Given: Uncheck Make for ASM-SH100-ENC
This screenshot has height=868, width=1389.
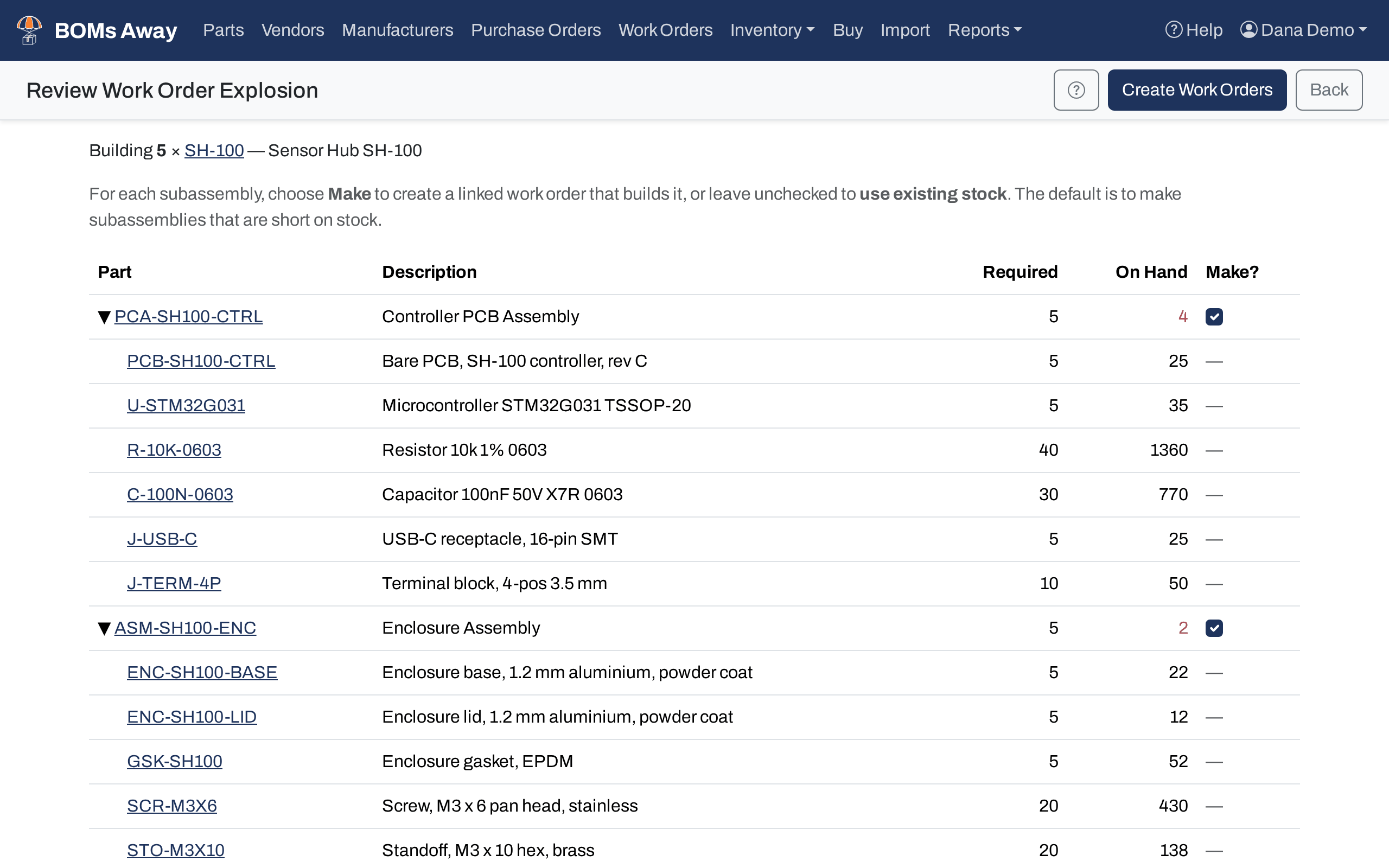Looking at the screenshot, I should 1214,628.
